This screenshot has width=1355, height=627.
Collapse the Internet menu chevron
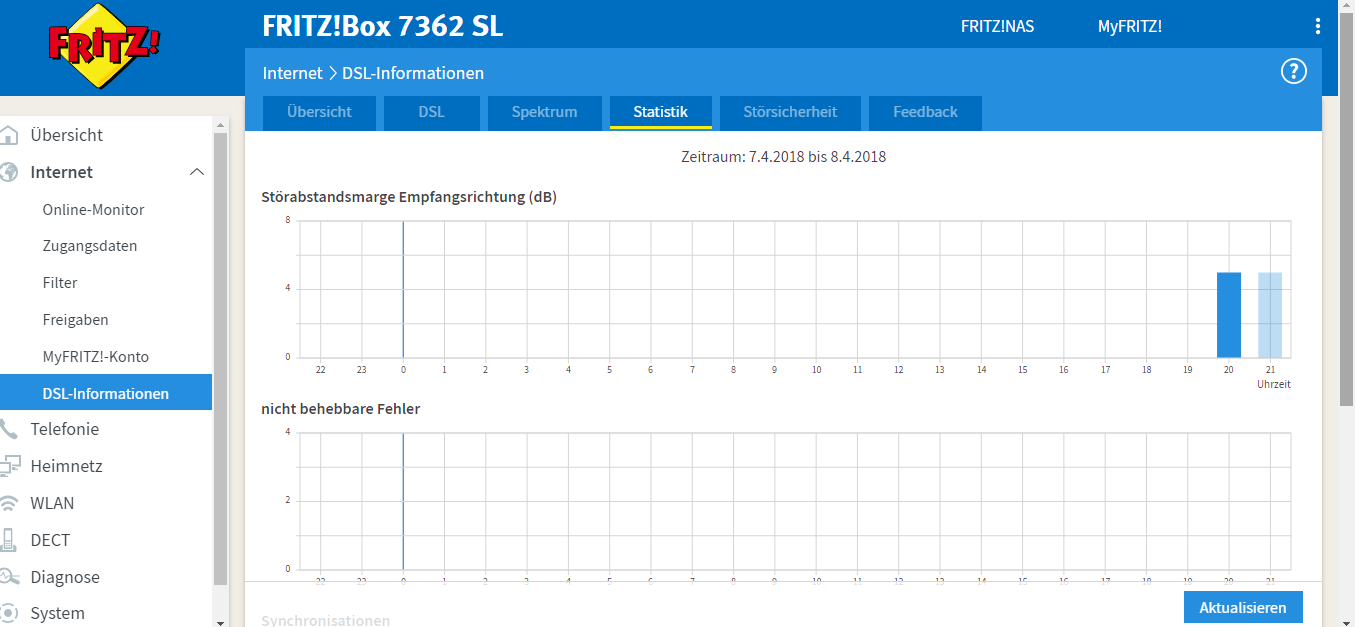[197, 172]
